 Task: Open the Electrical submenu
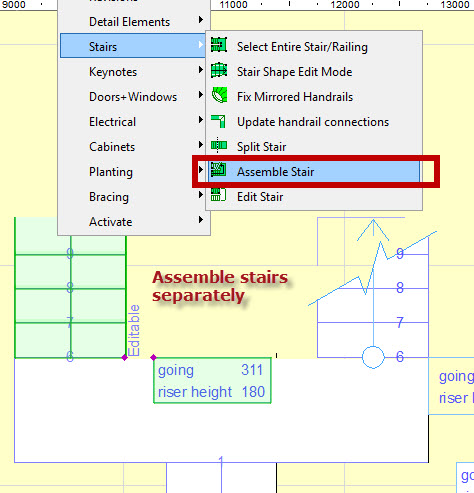134,122
